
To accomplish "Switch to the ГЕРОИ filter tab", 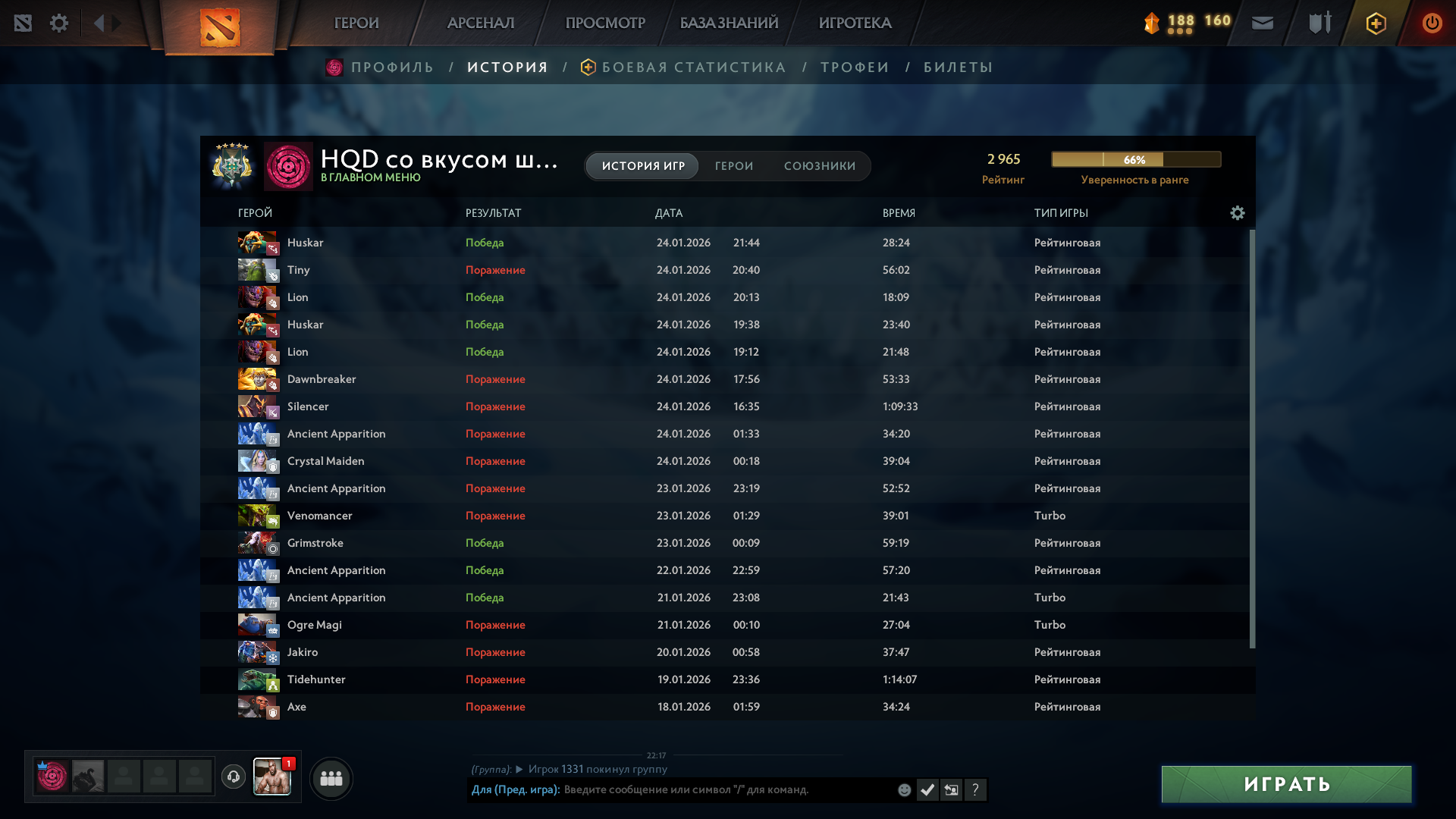I will [733, 166].
